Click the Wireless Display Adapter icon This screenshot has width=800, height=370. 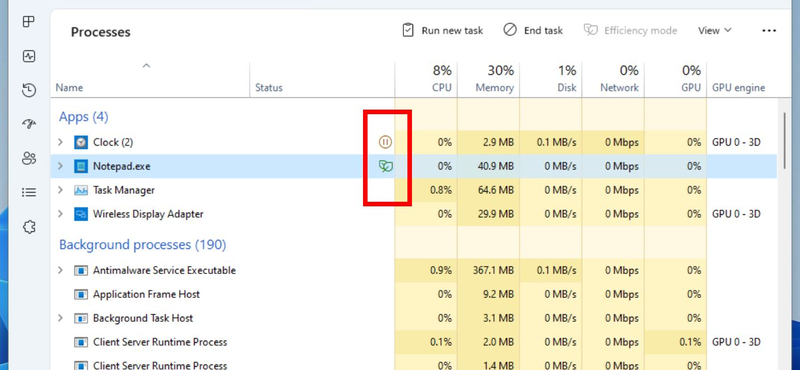coord(81,214)
